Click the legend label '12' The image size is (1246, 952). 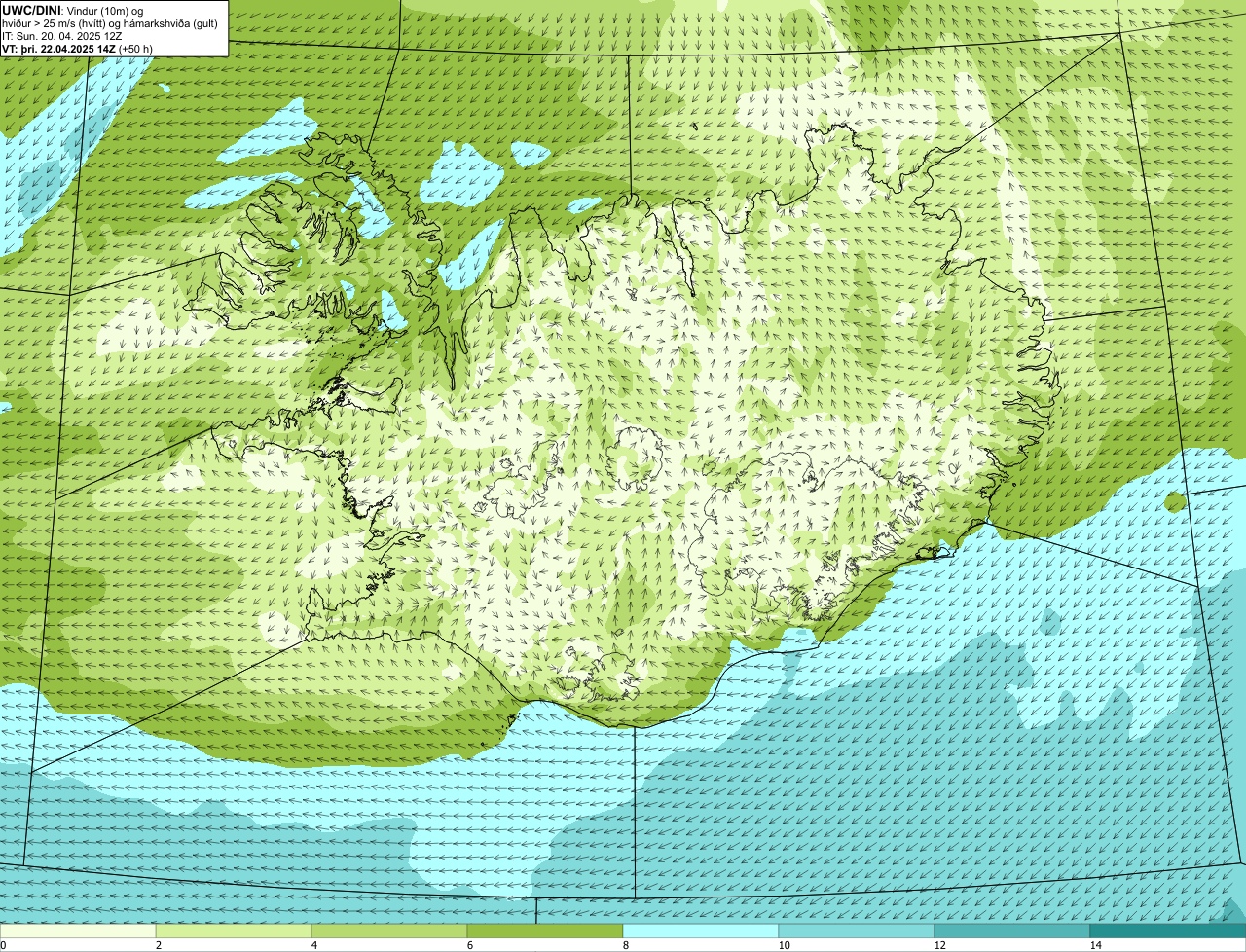(939, 945)
